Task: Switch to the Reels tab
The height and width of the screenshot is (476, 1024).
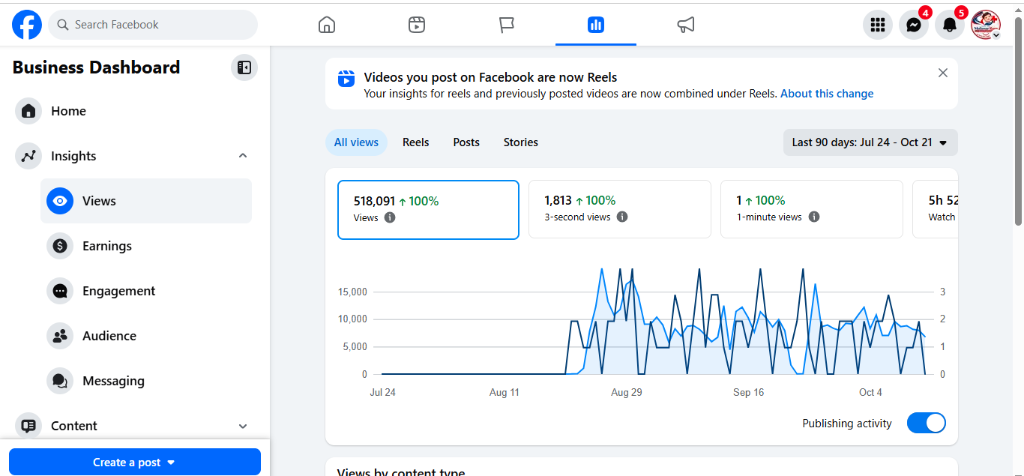Action: pos(415,142)
